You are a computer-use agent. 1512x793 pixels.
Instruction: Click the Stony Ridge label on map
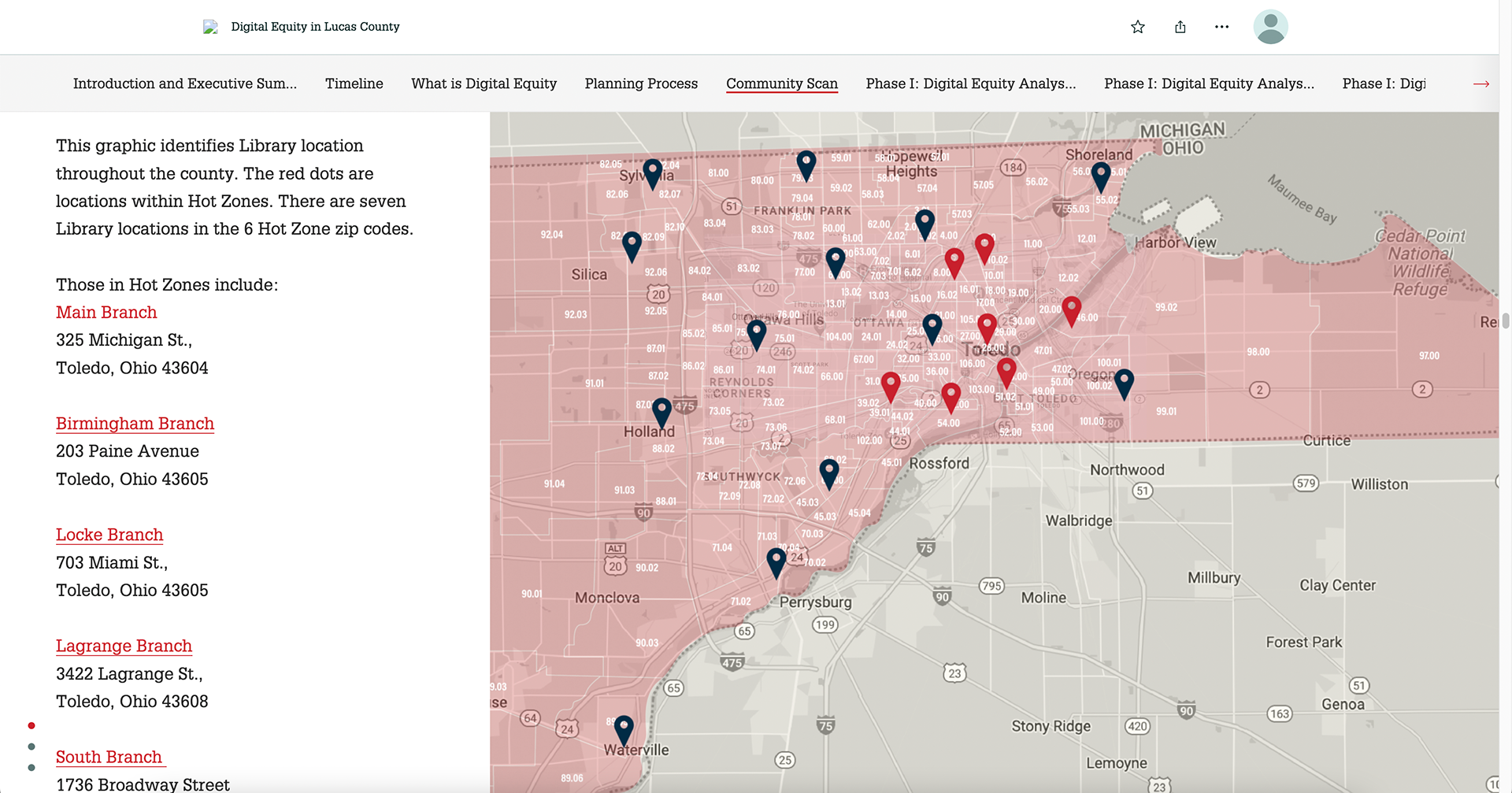pos(1051,726)
